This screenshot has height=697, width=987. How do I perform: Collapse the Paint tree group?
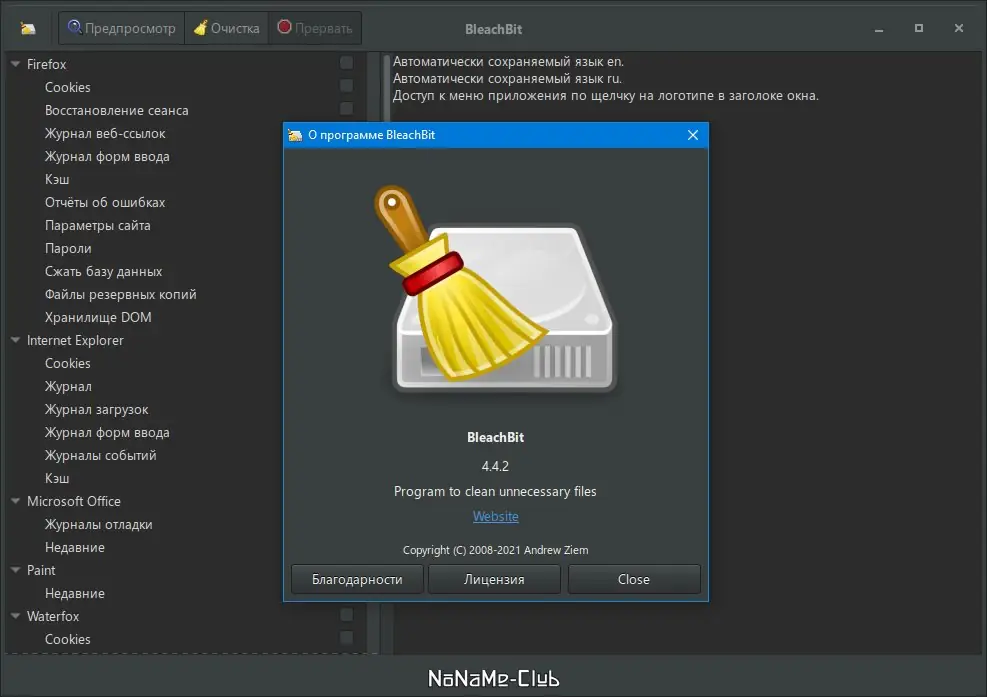point(16,570)
